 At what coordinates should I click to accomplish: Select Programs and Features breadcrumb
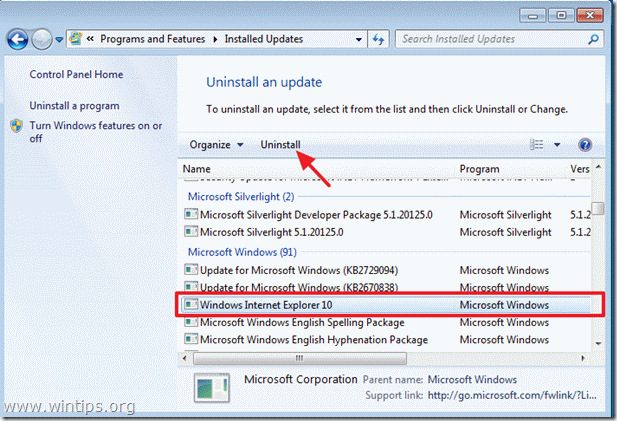point(153,39)
